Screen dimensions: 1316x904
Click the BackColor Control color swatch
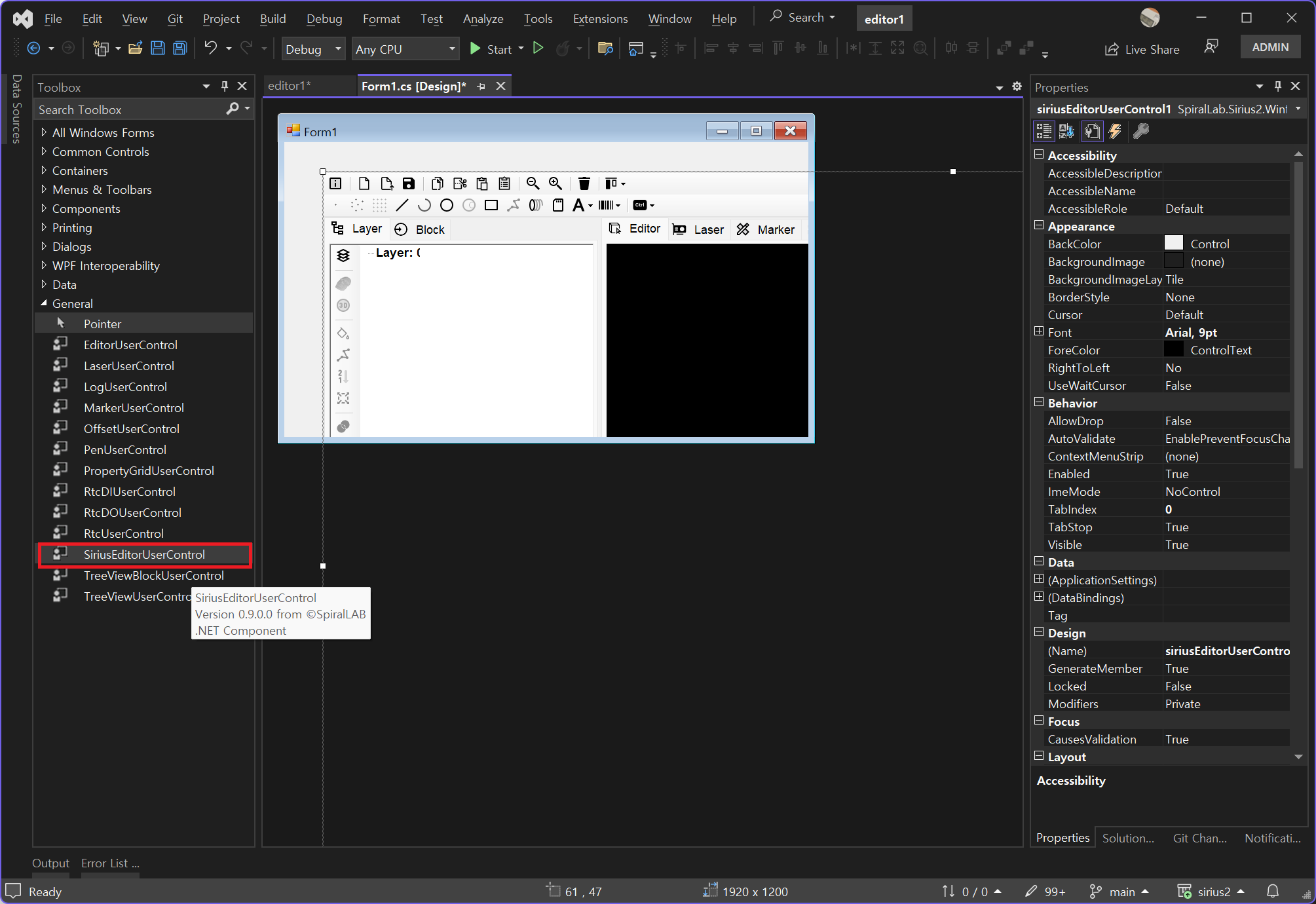point(1173,243)
